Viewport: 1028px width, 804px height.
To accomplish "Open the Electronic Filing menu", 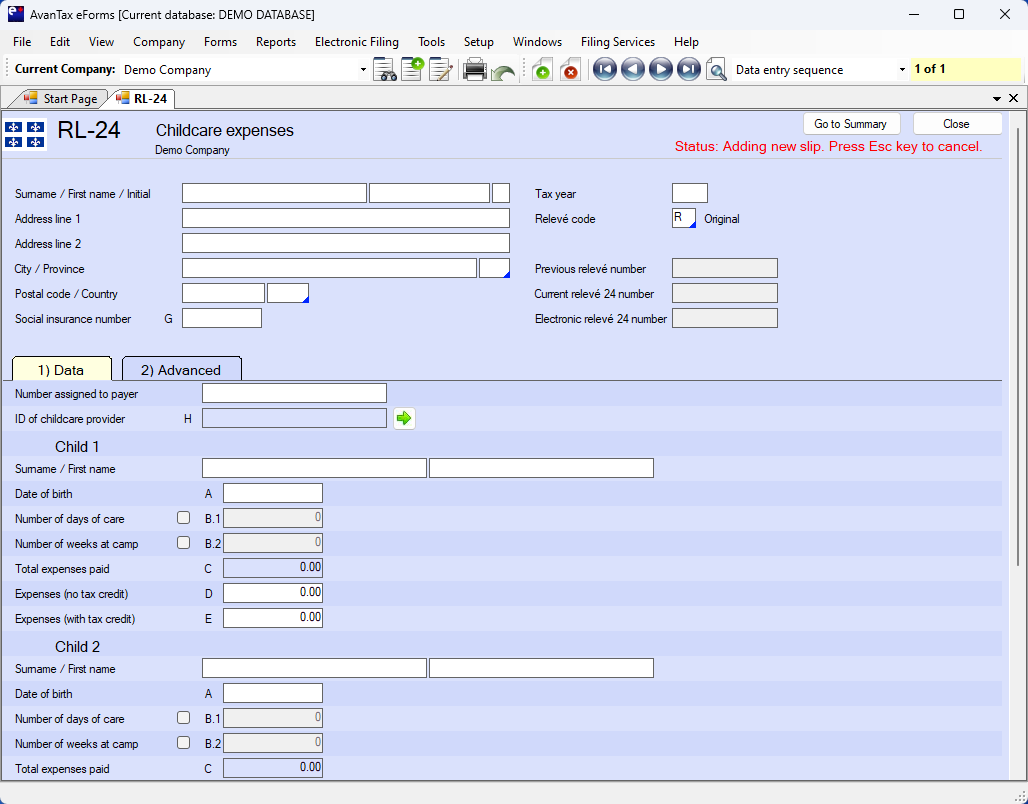I will [356, 42].
